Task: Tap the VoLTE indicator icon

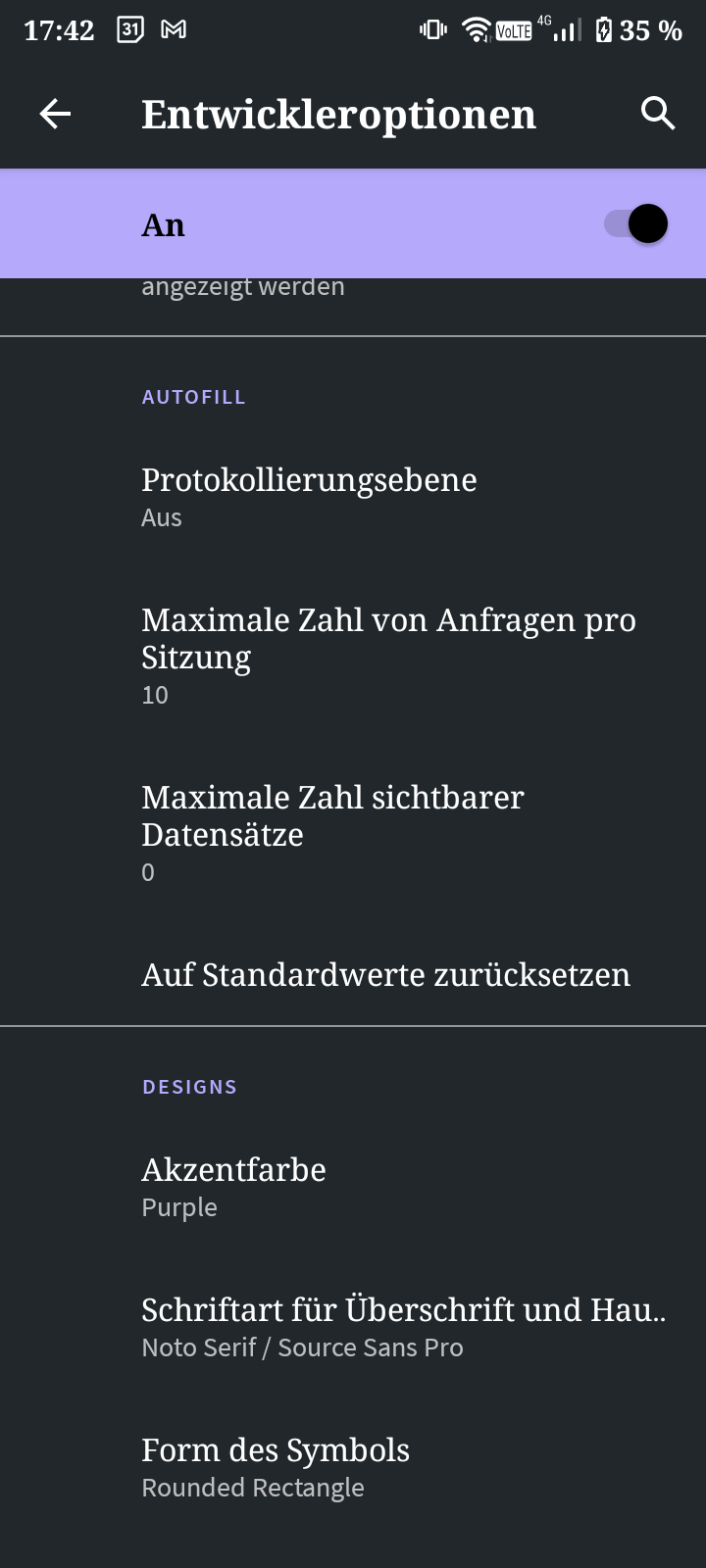Action: [x=513, y=31]
